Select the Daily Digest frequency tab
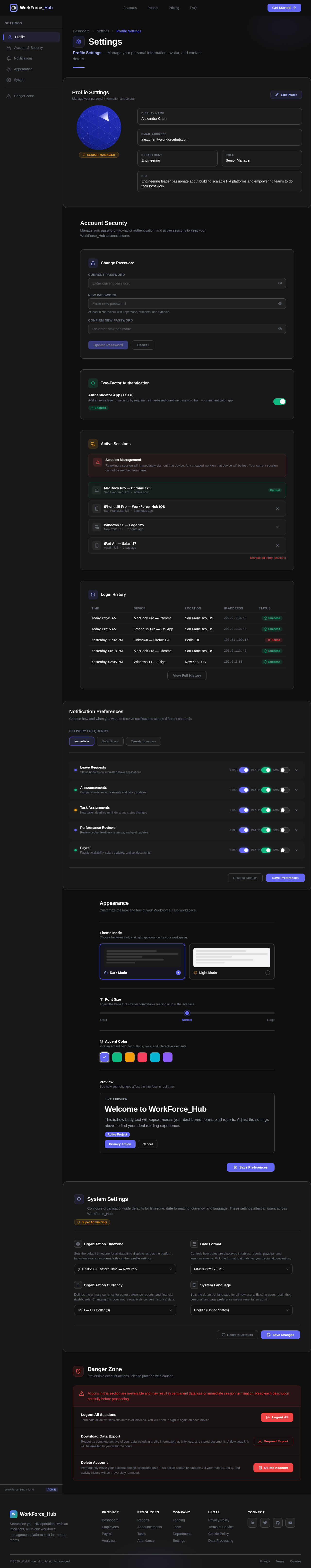 click(x=110, y=741)
